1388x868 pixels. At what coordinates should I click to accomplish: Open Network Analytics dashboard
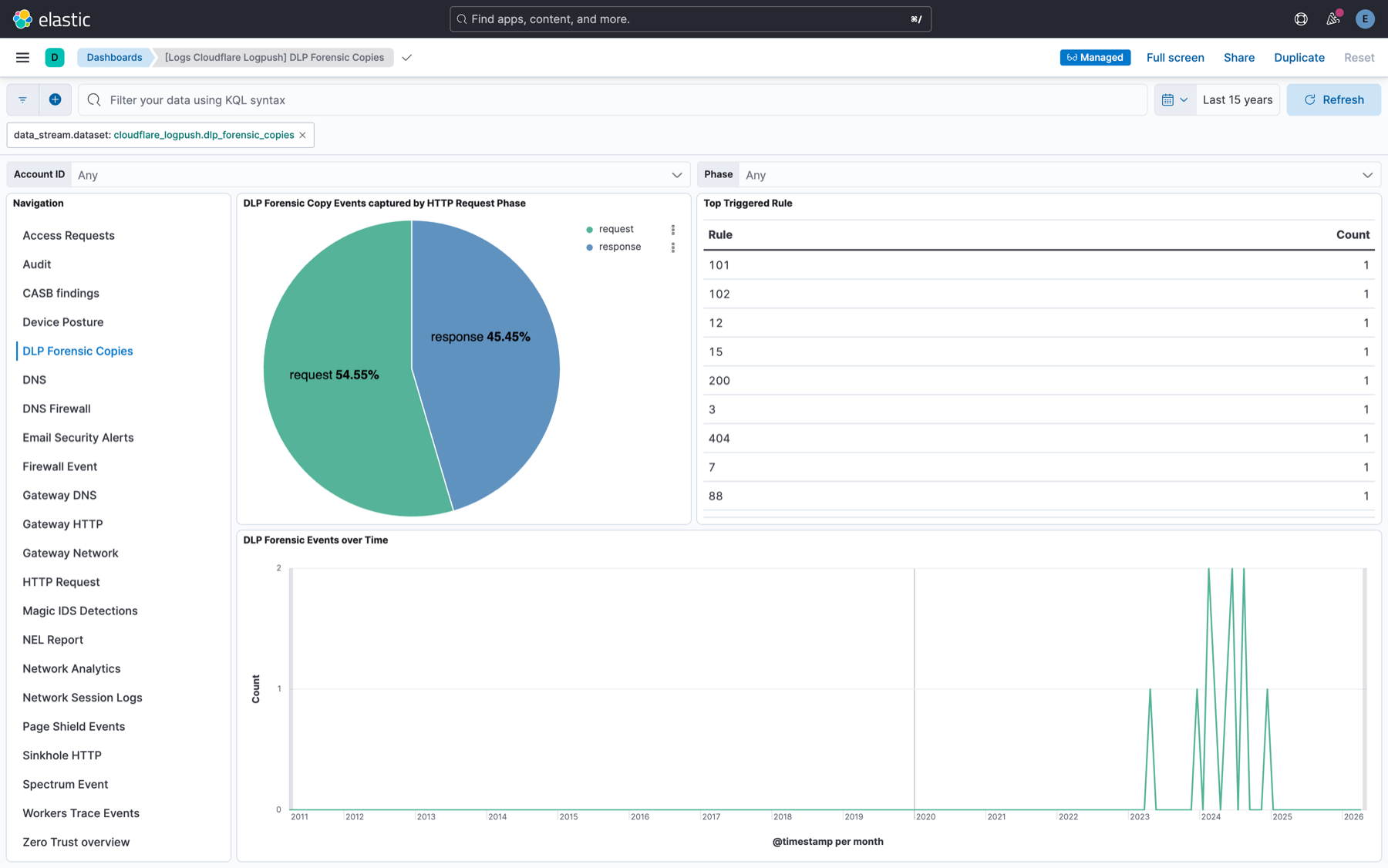tap(72, 669)
